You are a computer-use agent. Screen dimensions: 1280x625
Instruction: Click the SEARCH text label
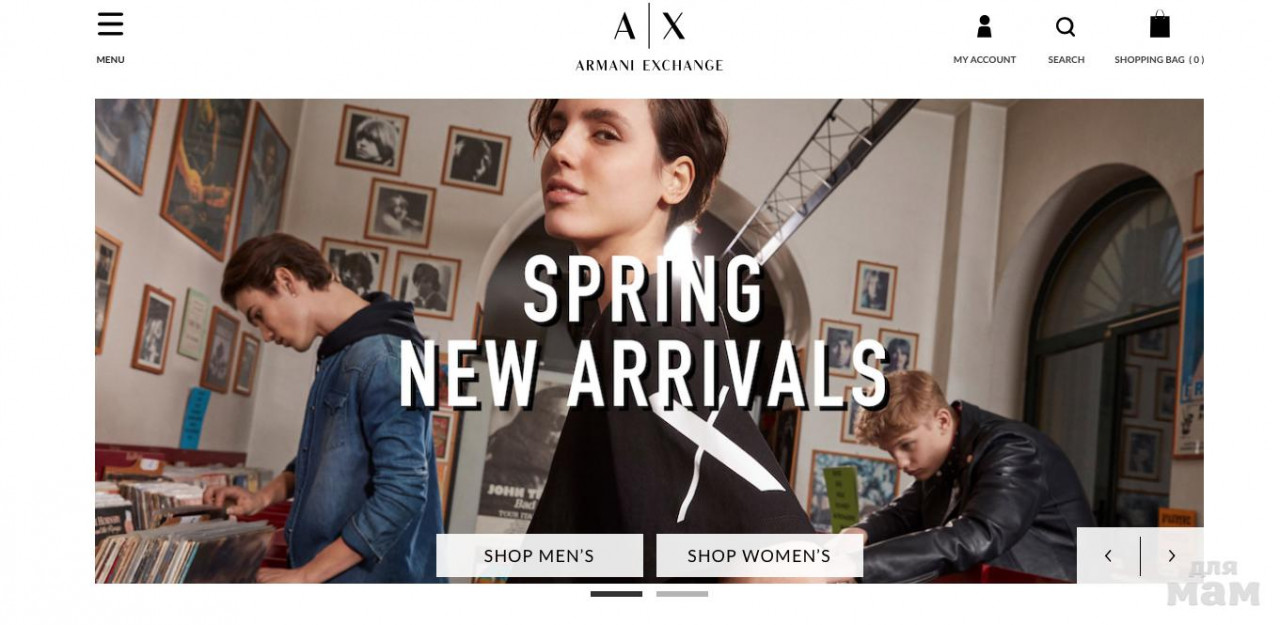tap(1066, 60)
